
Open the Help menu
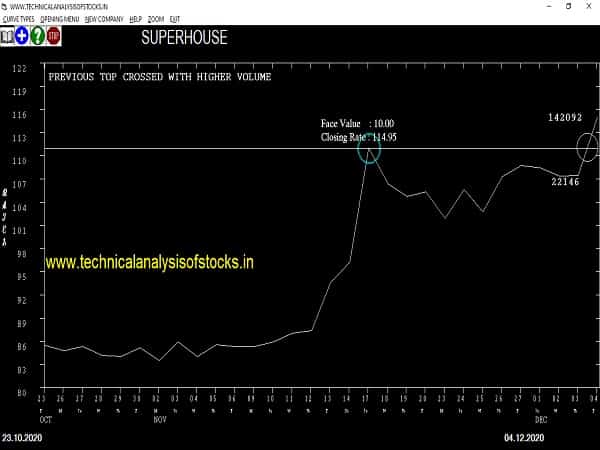pos(135,19)
